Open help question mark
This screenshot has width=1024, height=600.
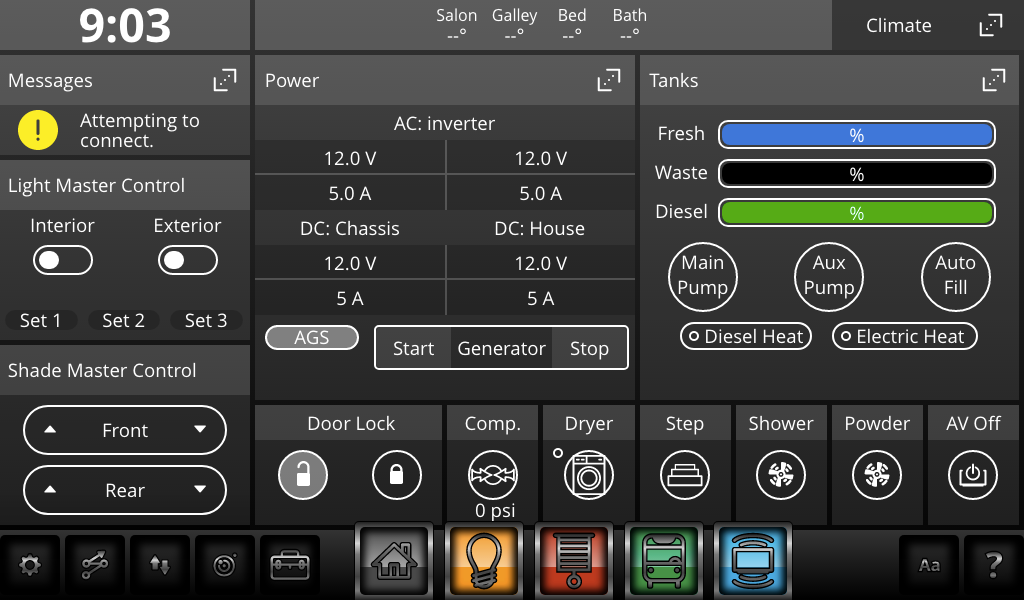click(x=993, y=565)
